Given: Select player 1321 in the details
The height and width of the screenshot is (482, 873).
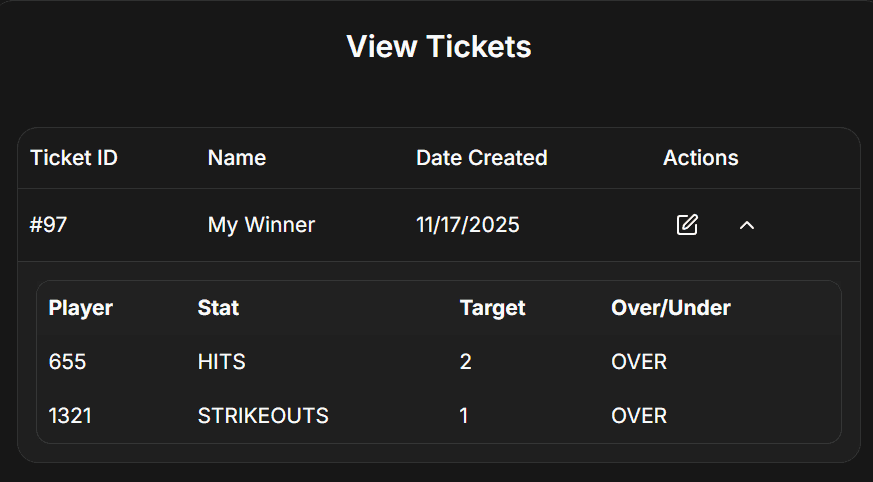Looking at the screenshot, I should click(70, 415).
